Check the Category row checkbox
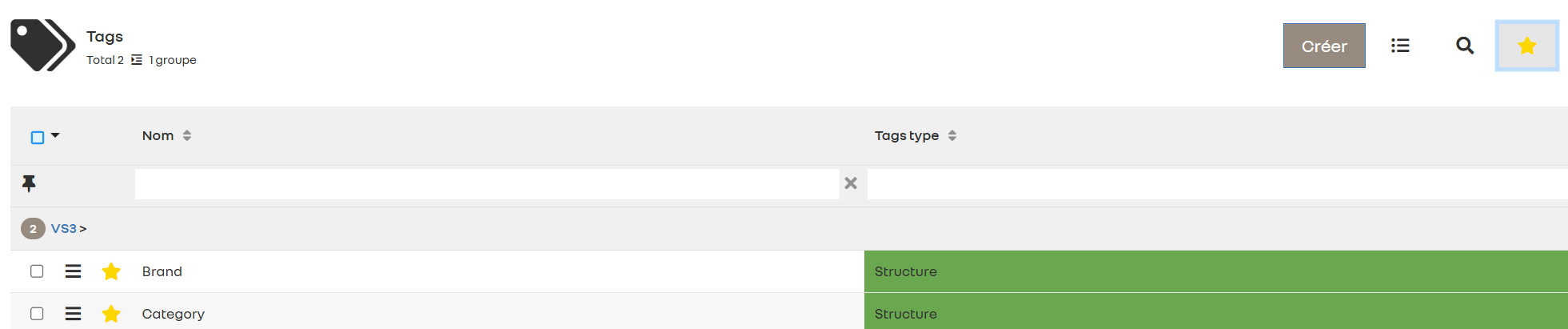Image resolution: width=1568 pixels, height=329 pixels. pos(37,314)
